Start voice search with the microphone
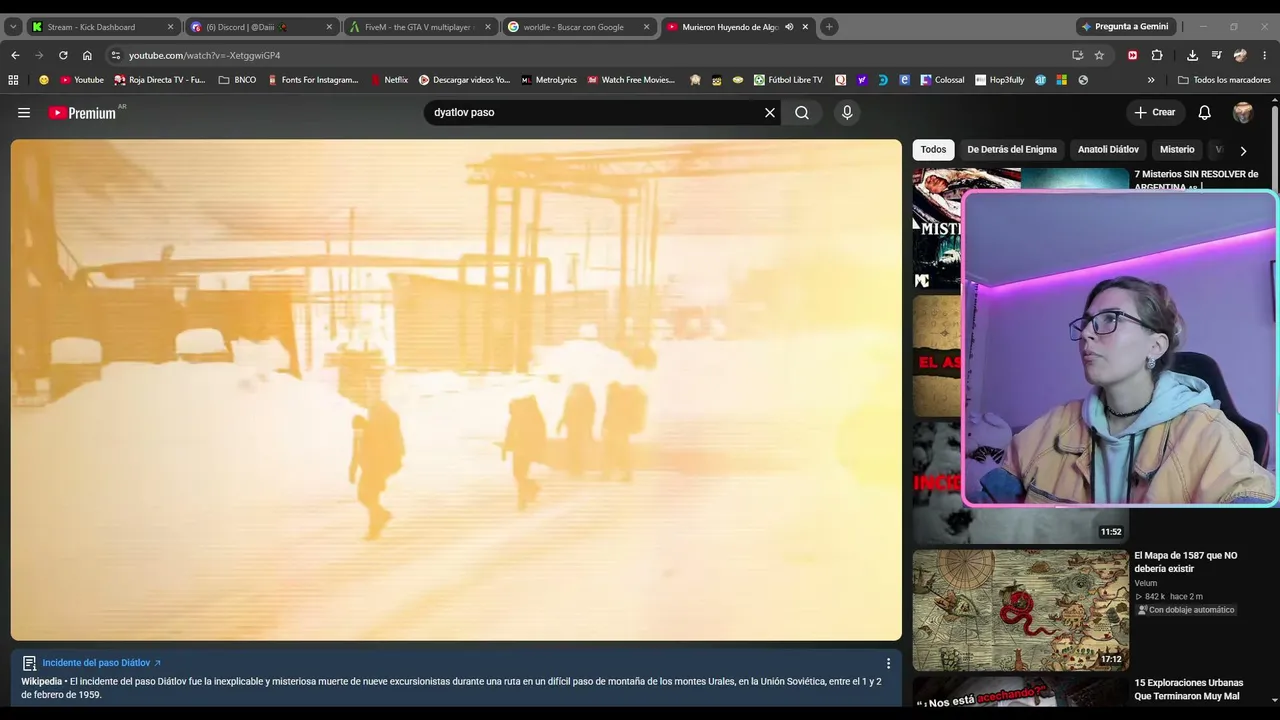Image resolution: width=1280 pixels, height=720 pixels. [847, 113]
